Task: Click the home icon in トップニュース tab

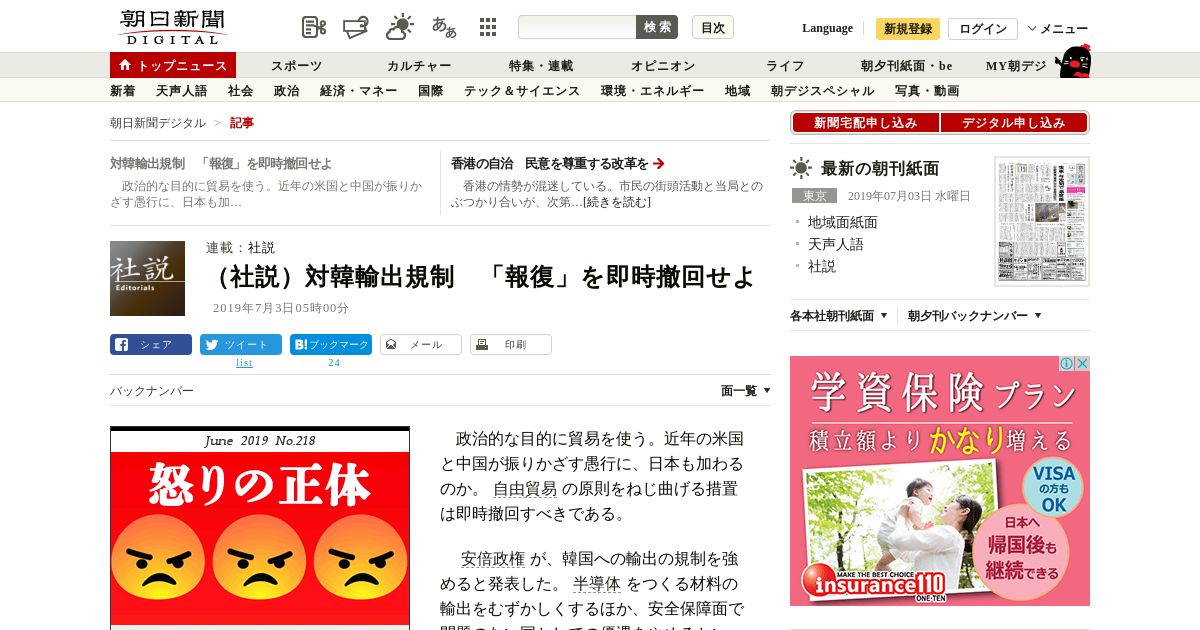Action: tap(125, 65)
